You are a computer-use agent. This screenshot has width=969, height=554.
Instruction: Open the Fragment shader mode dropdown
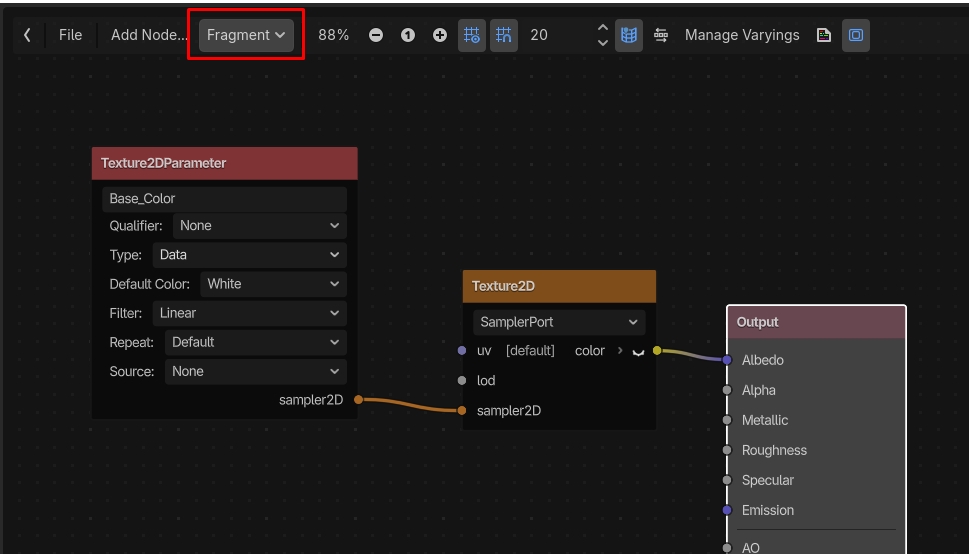[246, 35]
